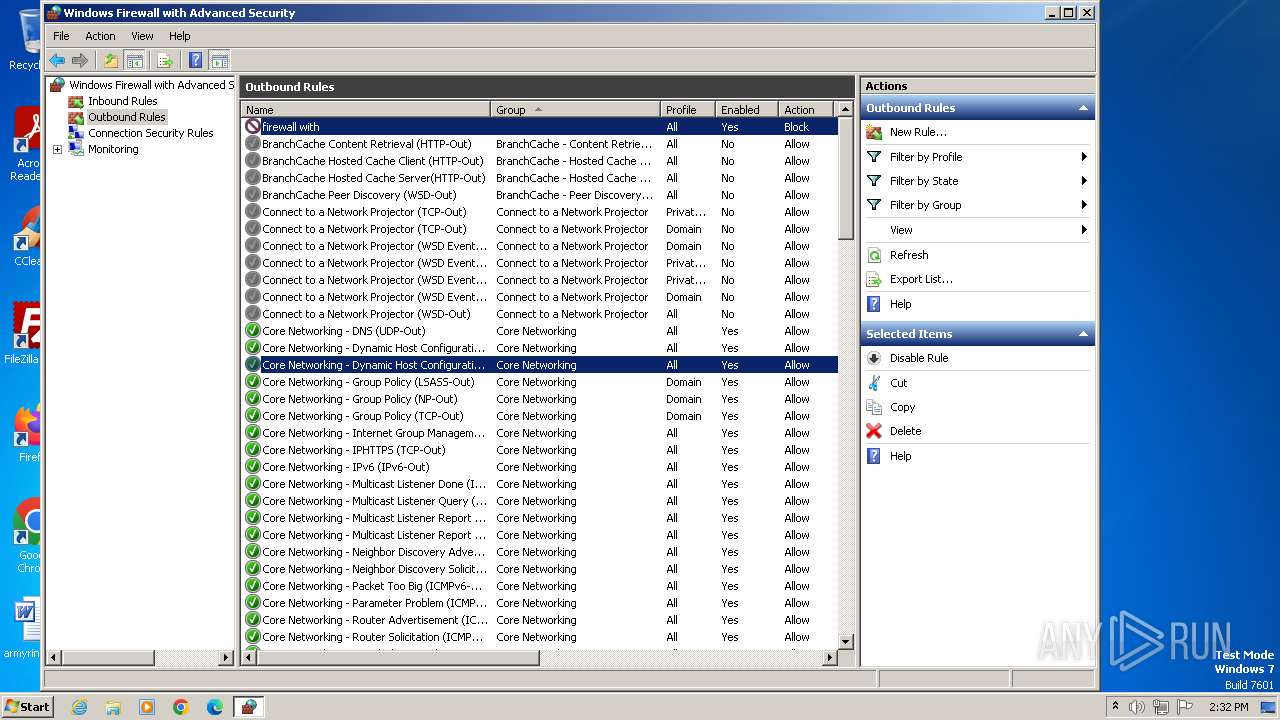This screenshot has width=1280, height=720.
Task: Toggle Show/Hide Console Tree toolbar icon
Action: click(x=134, y=61)
